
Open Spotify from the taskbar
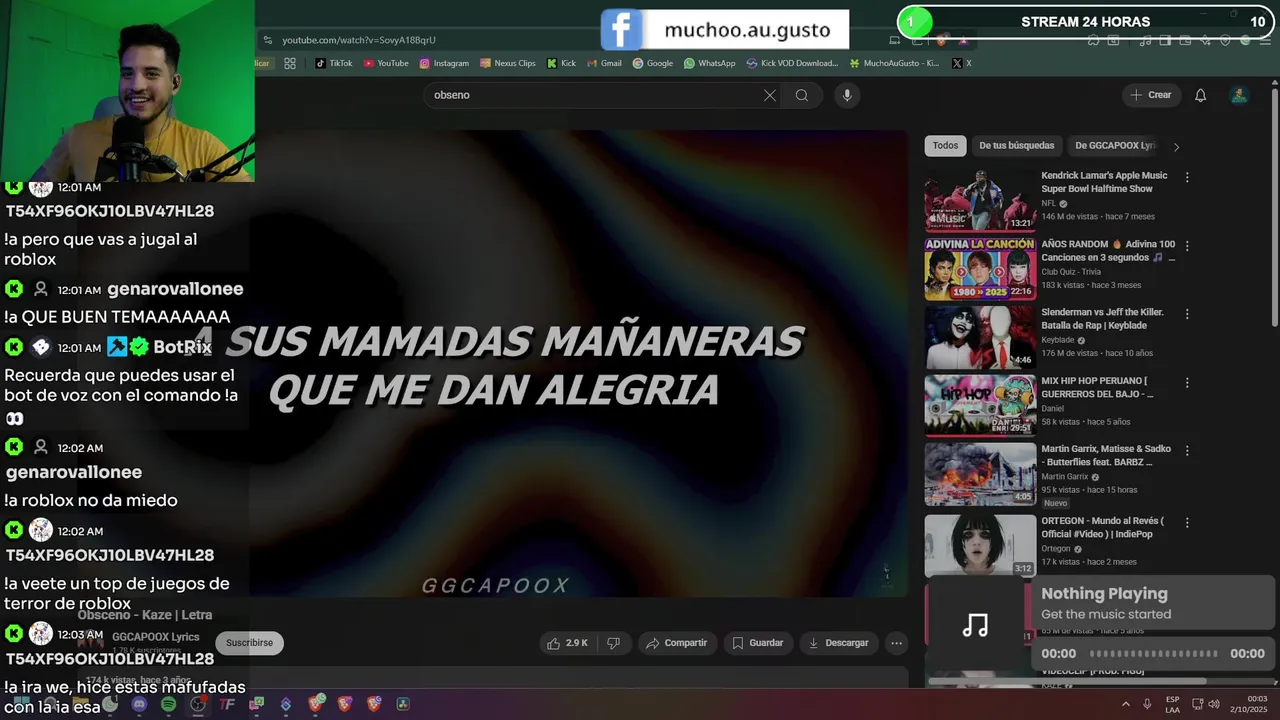(168, 704)
